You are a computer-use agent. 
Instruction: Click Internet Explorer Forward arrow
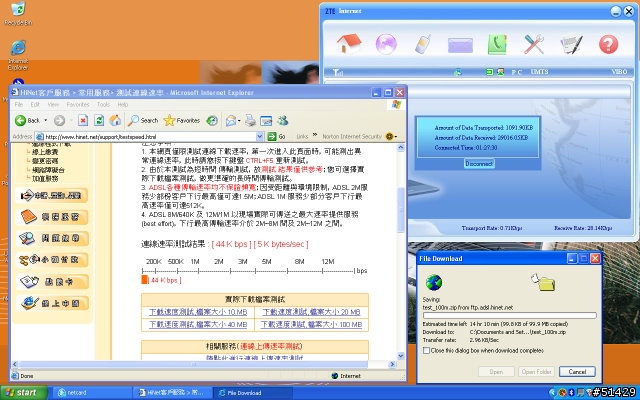coord(60,120)
